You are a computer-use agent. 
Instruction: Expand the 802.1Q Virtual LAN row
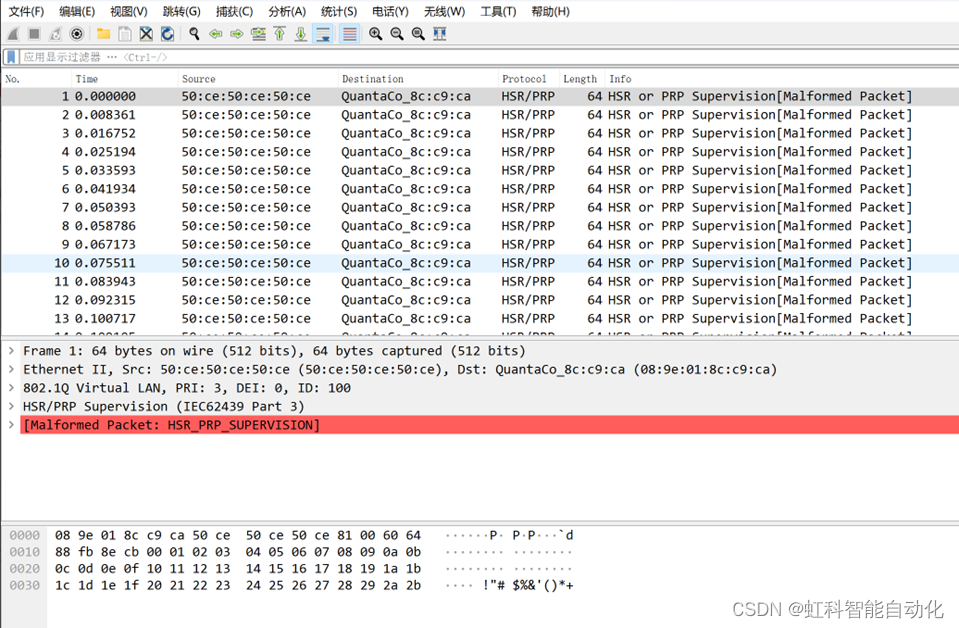[11, 388]
